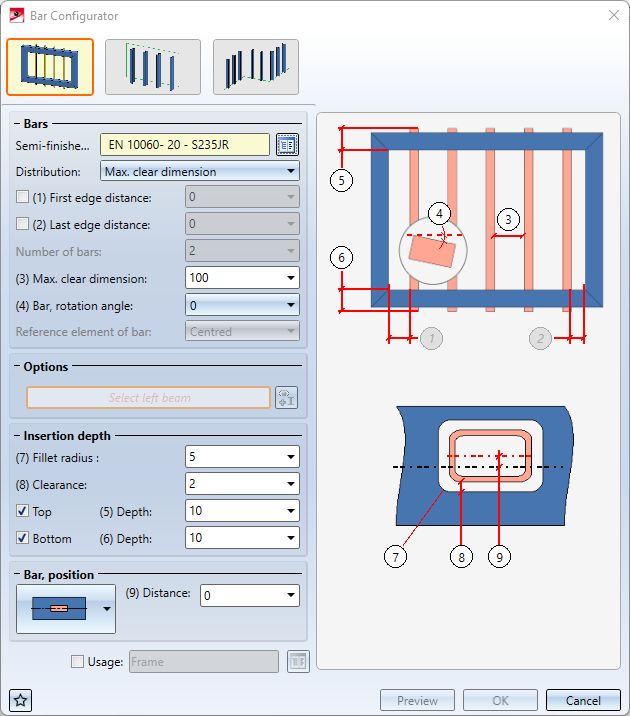Enable the Usage checkbox
This screenshot has height=716, width=630.
(x=78, y=661)
